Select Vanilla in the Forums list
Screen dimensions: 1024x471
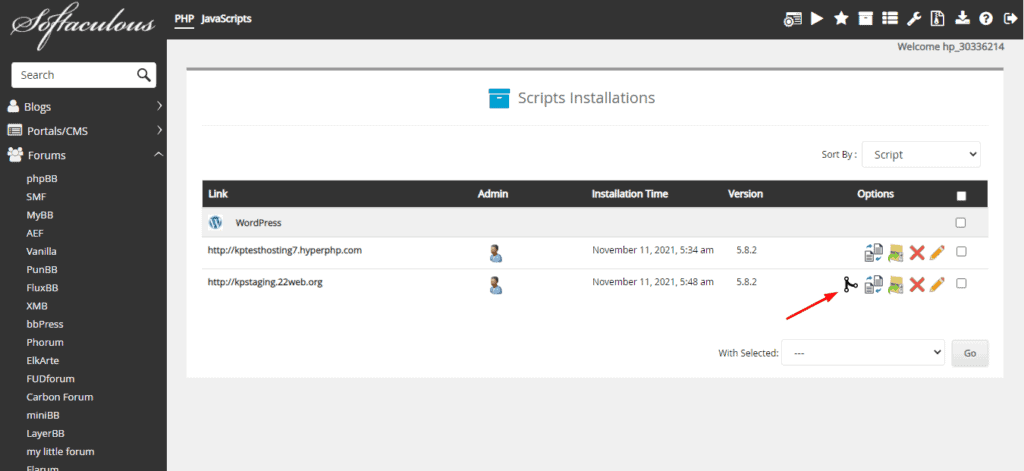(x=41, y=252)
